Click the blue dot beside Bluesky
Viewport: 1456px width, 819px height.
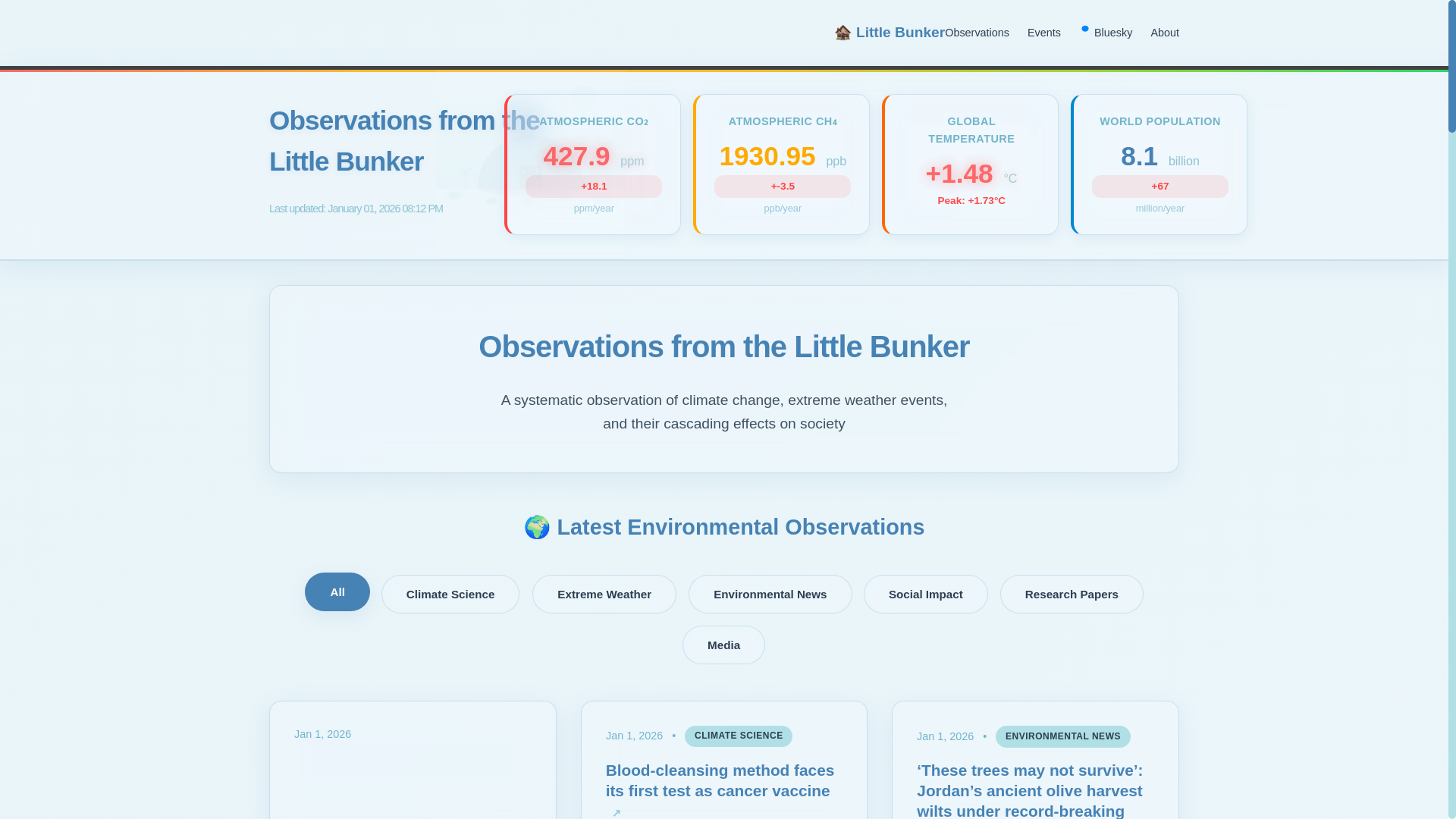coord(1085,29)
